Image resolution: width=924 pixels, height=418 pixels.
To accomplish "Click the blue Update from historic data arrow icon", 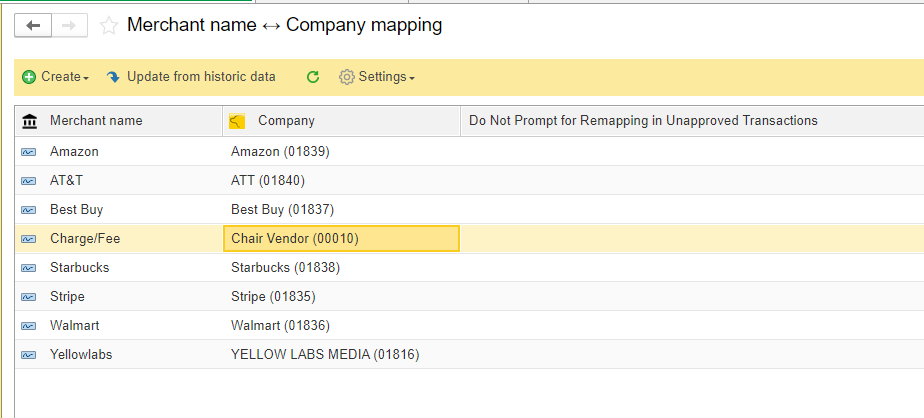I will (x=113, y=77).
